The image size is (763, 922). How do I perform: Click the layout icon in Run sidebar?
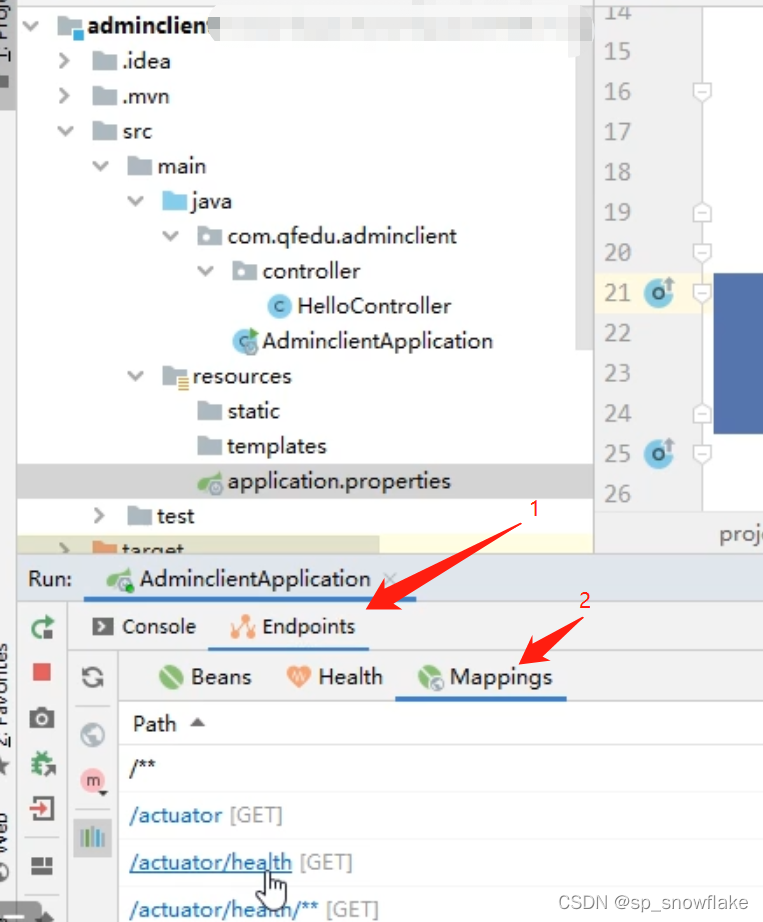[42, 866]
